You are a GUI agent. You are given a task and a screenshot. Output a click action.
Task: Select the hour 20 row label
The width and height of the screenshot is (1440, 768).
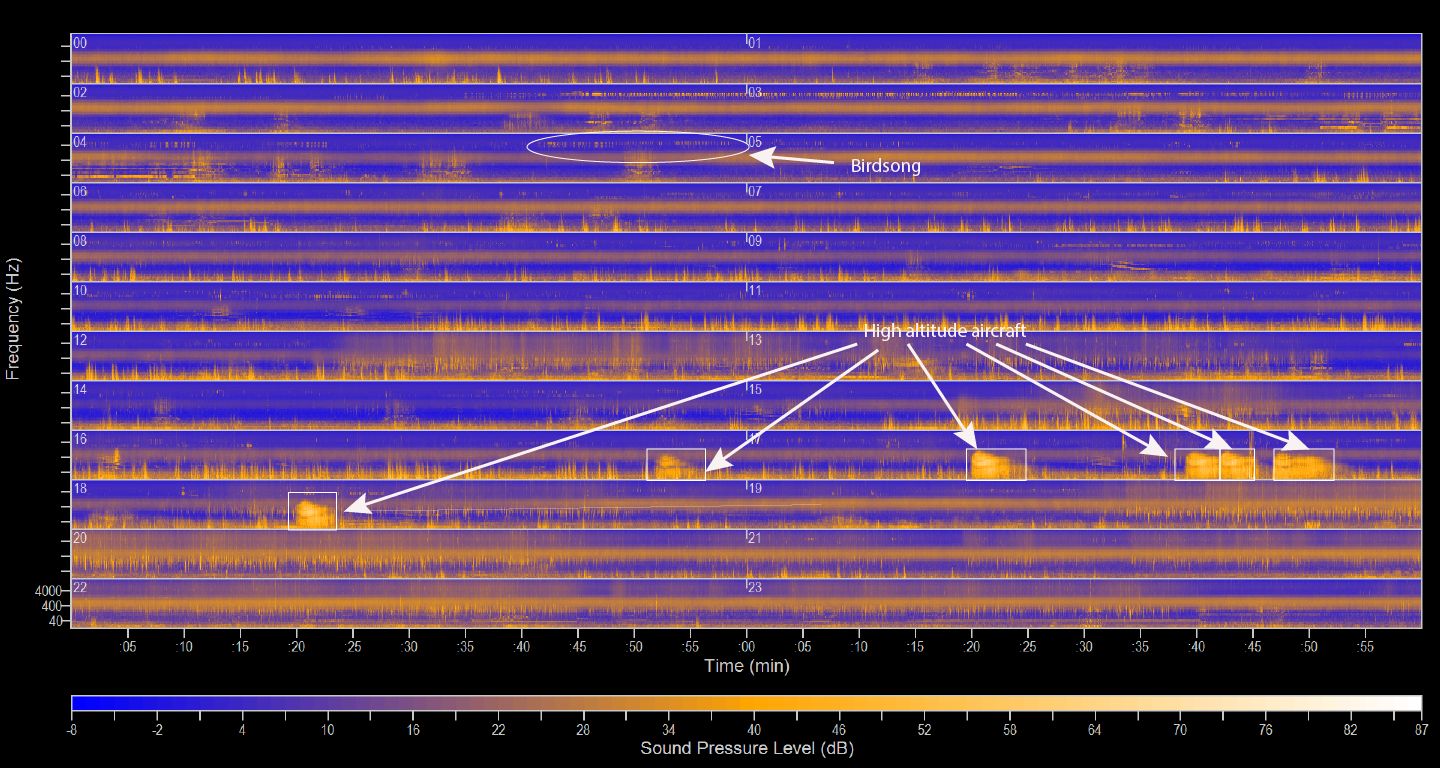click(x=80, y=538)
